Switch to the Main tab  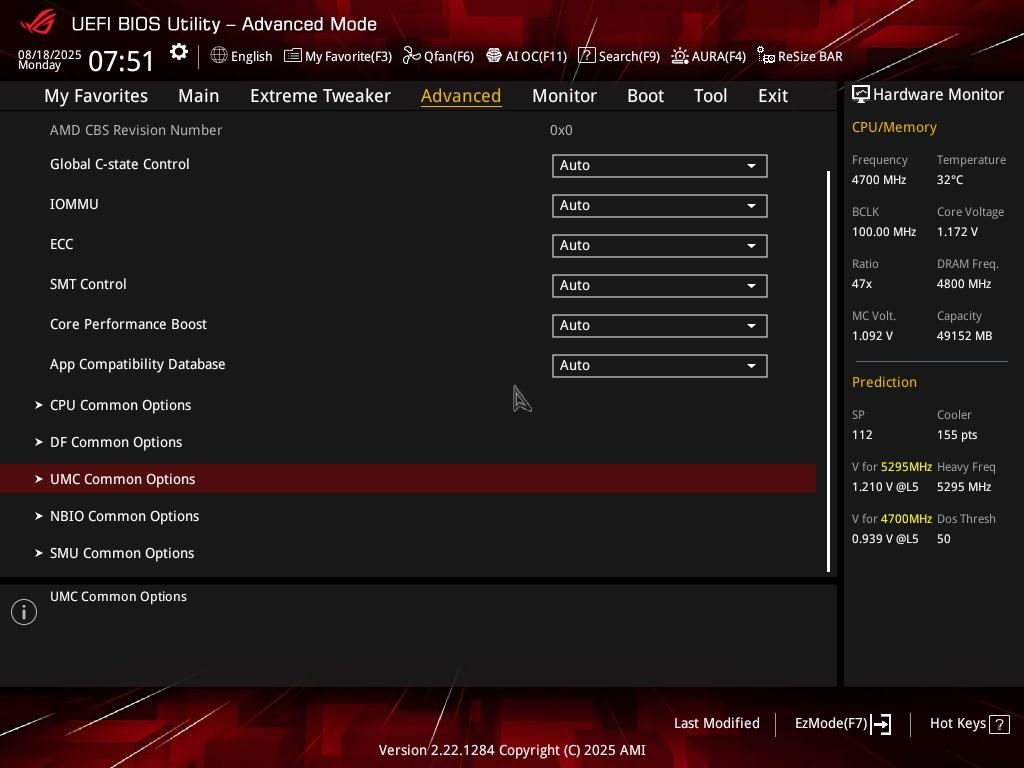pos(199,96)
